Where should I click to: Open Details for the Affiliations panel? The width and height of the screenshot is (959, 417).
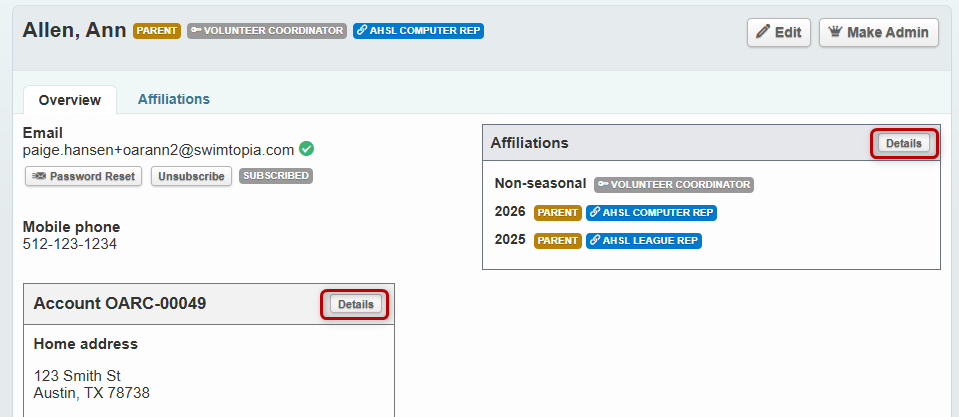tap(904, 144)
